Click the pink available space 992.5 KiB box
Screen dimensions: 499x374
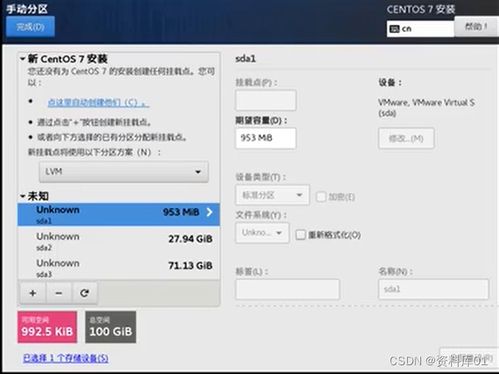click(47, 327)
